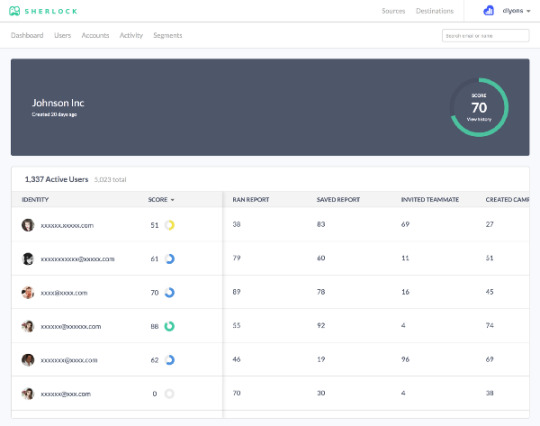Sort by the SCORE column arrow

click(x=173, y=200)
